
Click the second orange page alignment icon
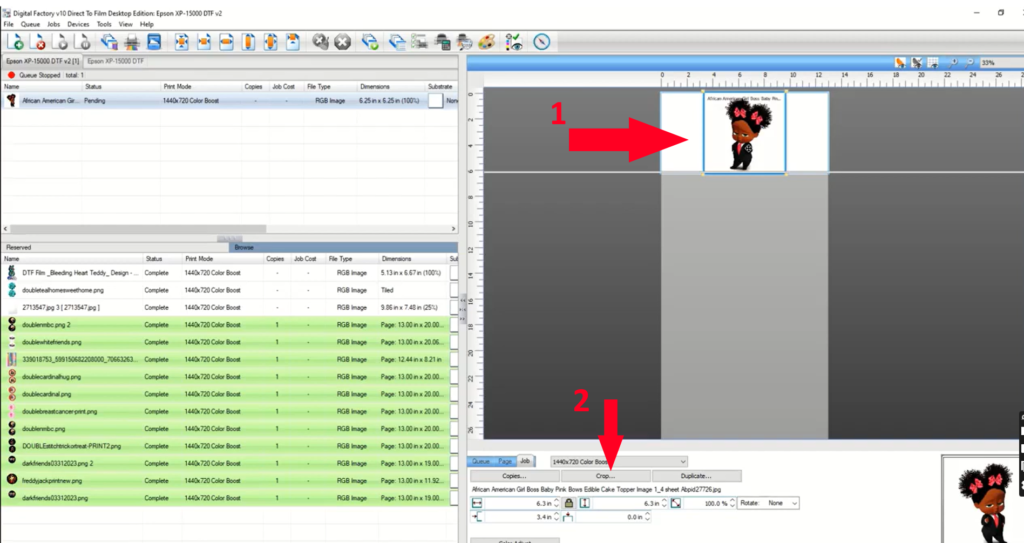204,42
